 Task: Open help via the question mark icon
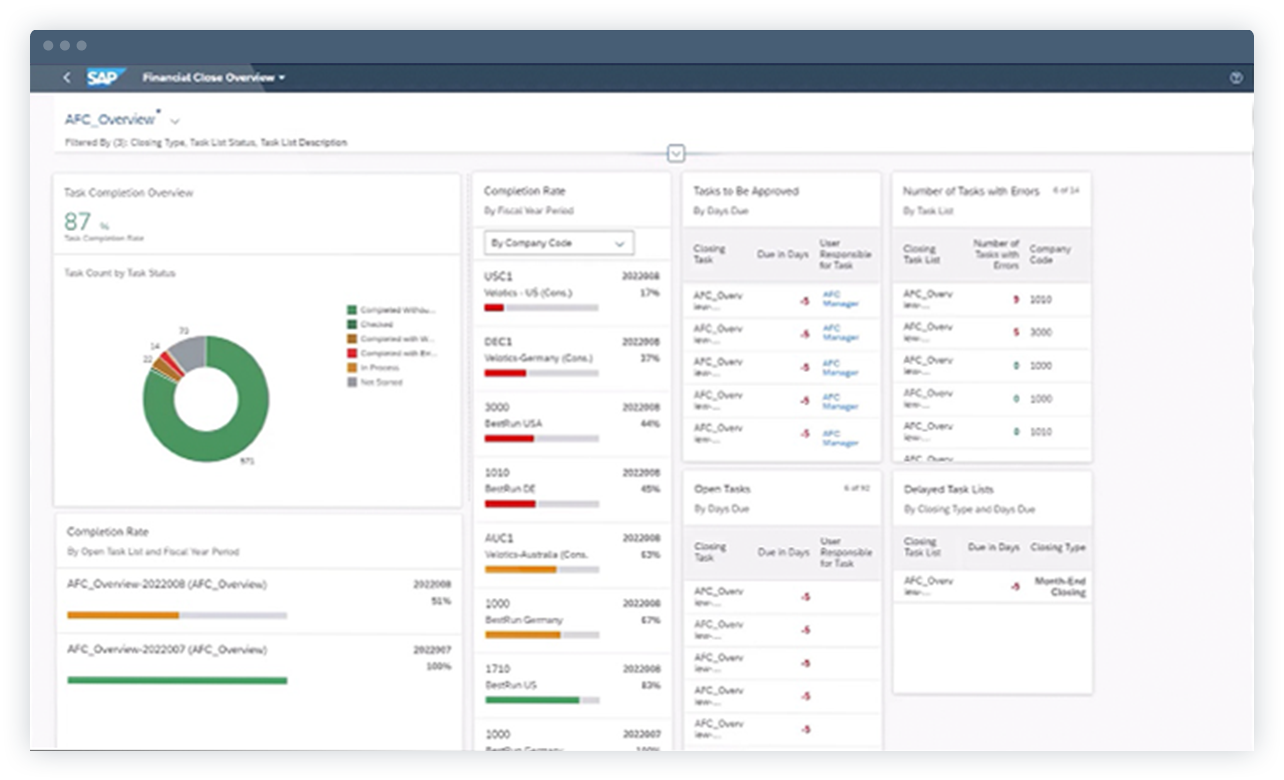point(1236,77)
